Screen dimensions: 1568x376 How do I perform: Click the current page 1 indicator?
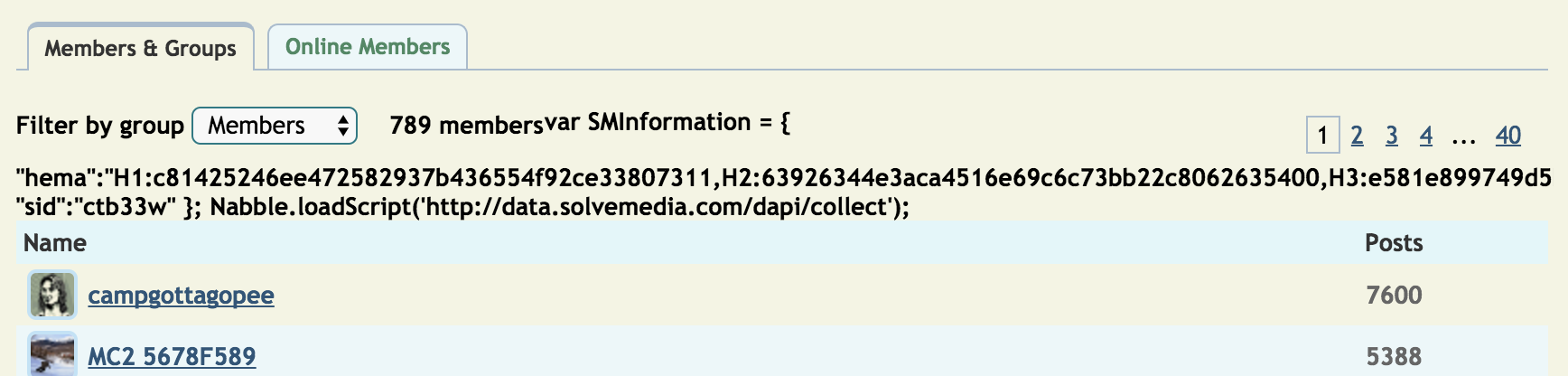(1322, 136)
